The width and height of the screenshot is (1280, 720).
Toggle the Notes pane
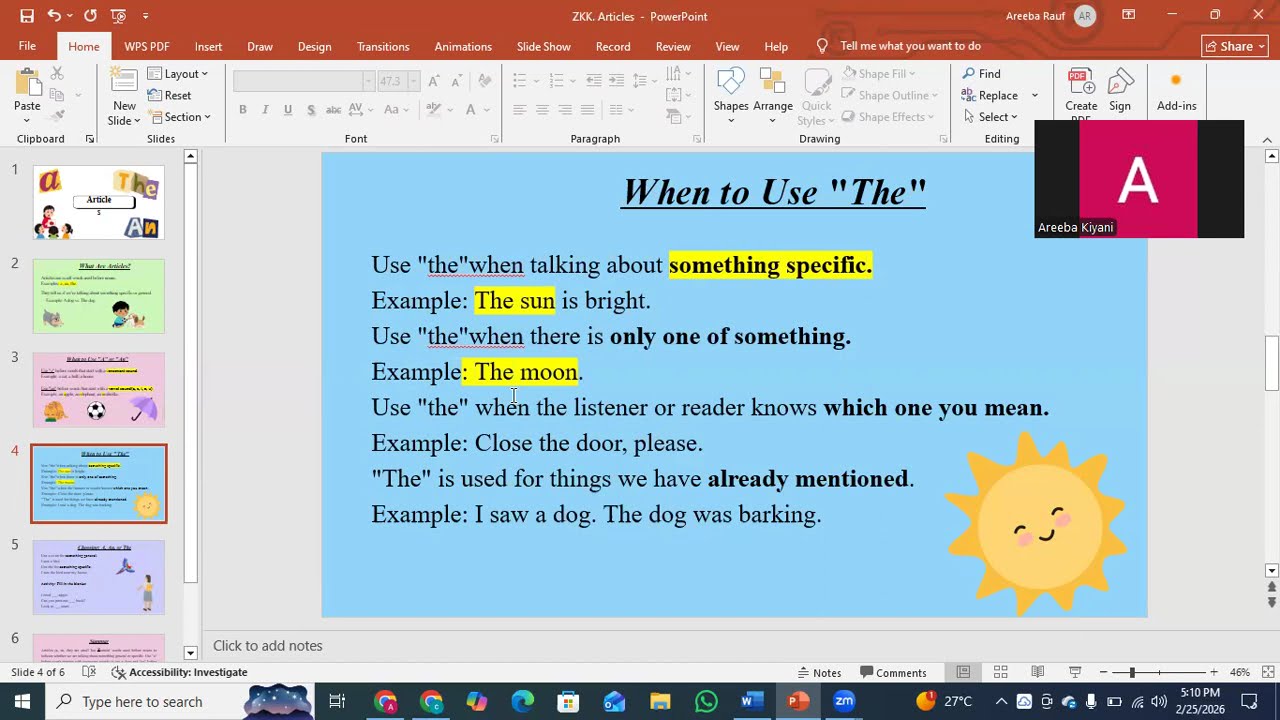point(818,673)
